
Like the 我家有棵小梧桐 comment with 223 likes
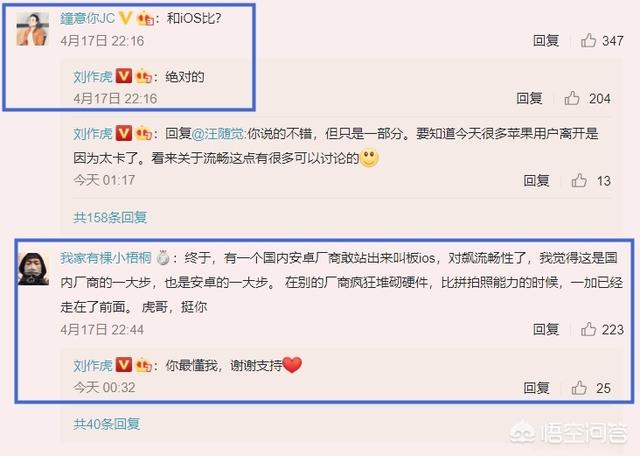589,329
